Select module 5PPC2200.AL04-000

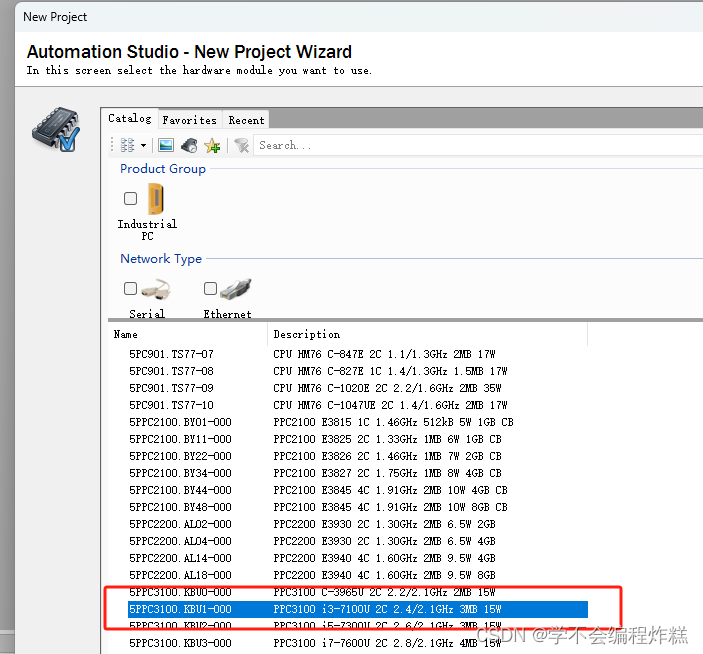(180, 541)
